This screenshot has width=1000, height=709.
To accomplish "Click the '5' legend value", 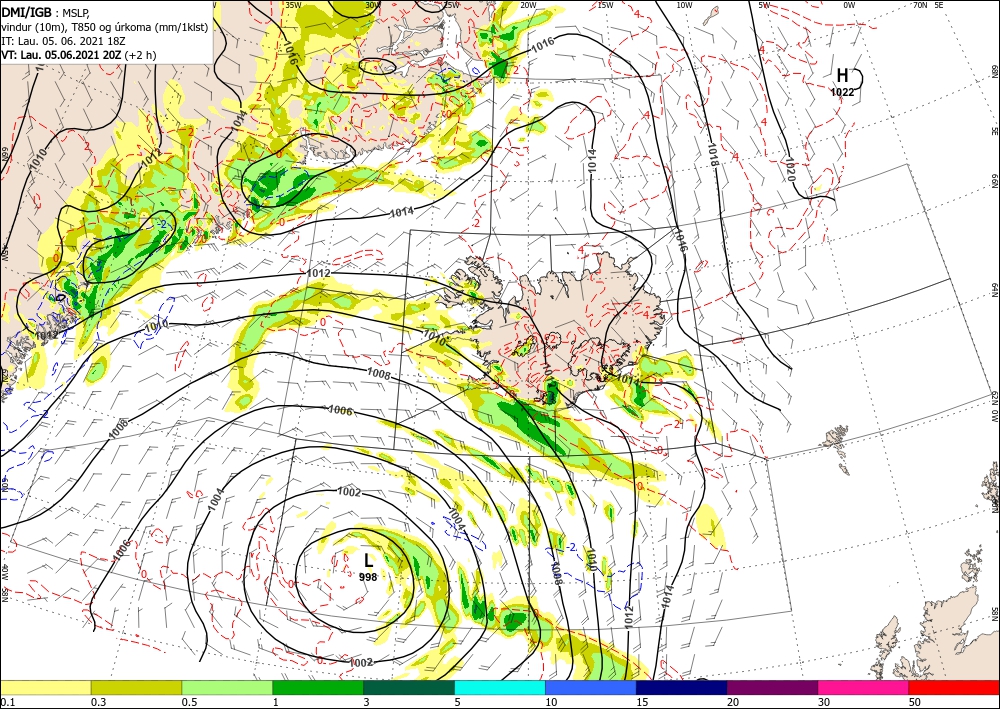I will pos(458,702).
